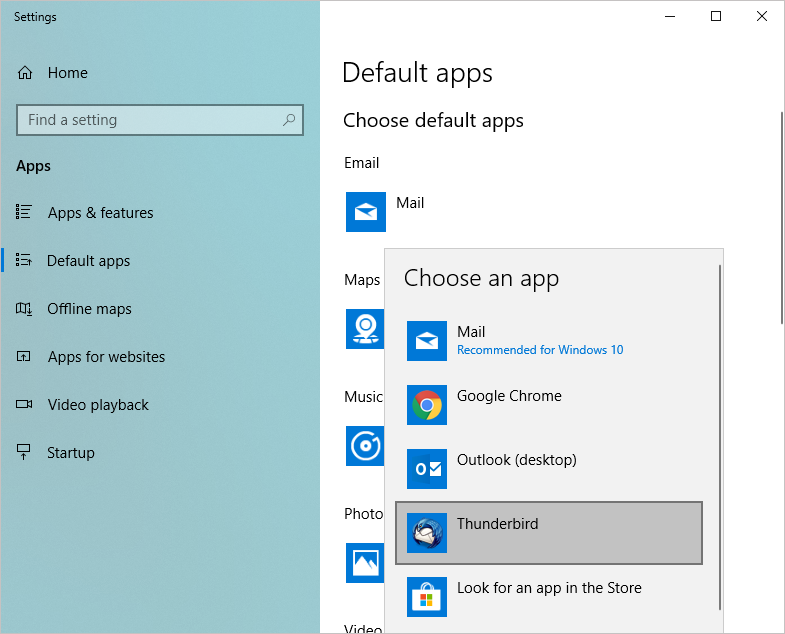The width and height of the screenshot is (785, 634).
Task: Open current Email default app Mail
Action: coord(366,212)
